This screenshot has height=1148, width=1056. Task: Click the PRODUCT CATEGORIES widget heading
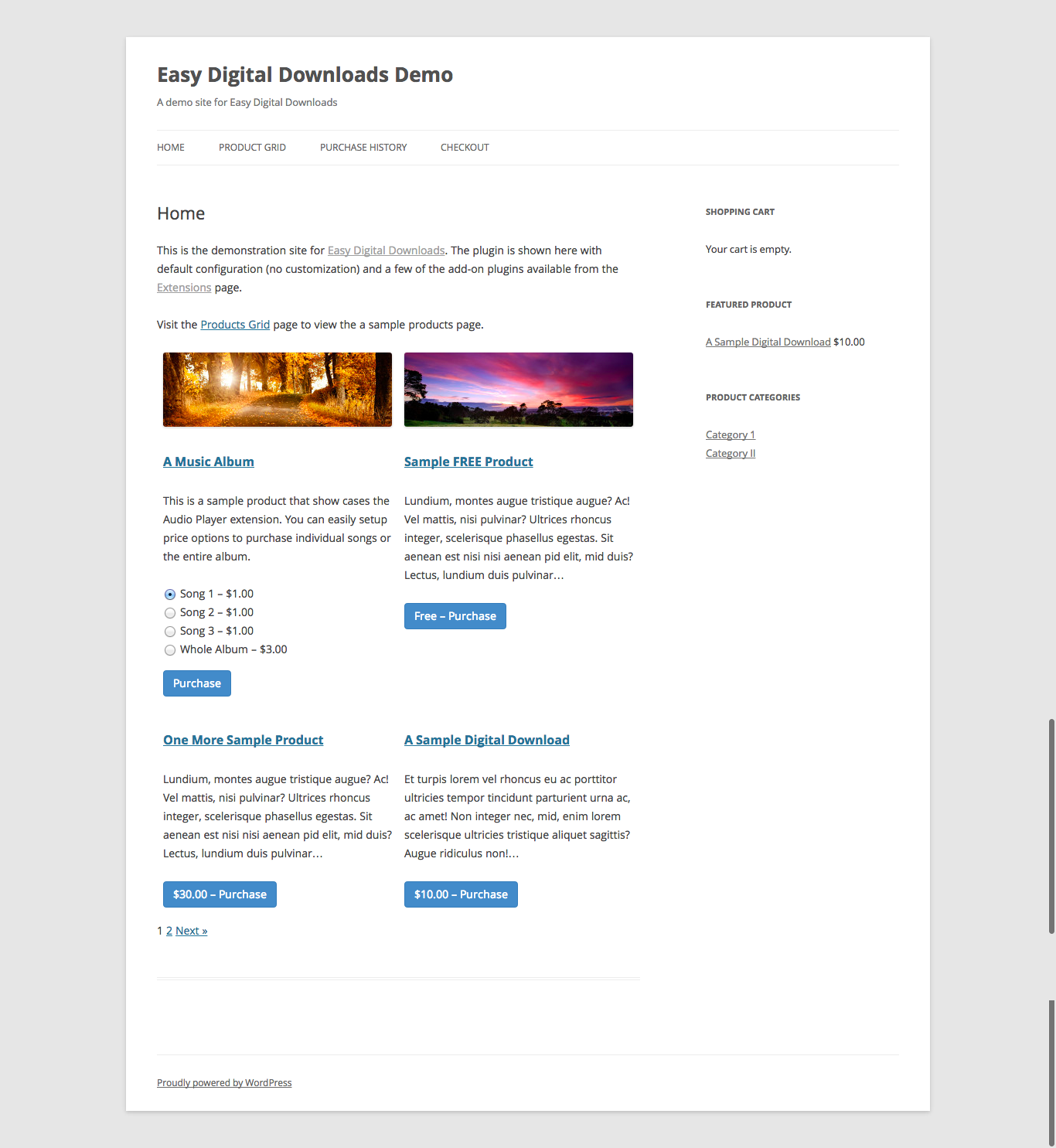click(x=753, y=397)
